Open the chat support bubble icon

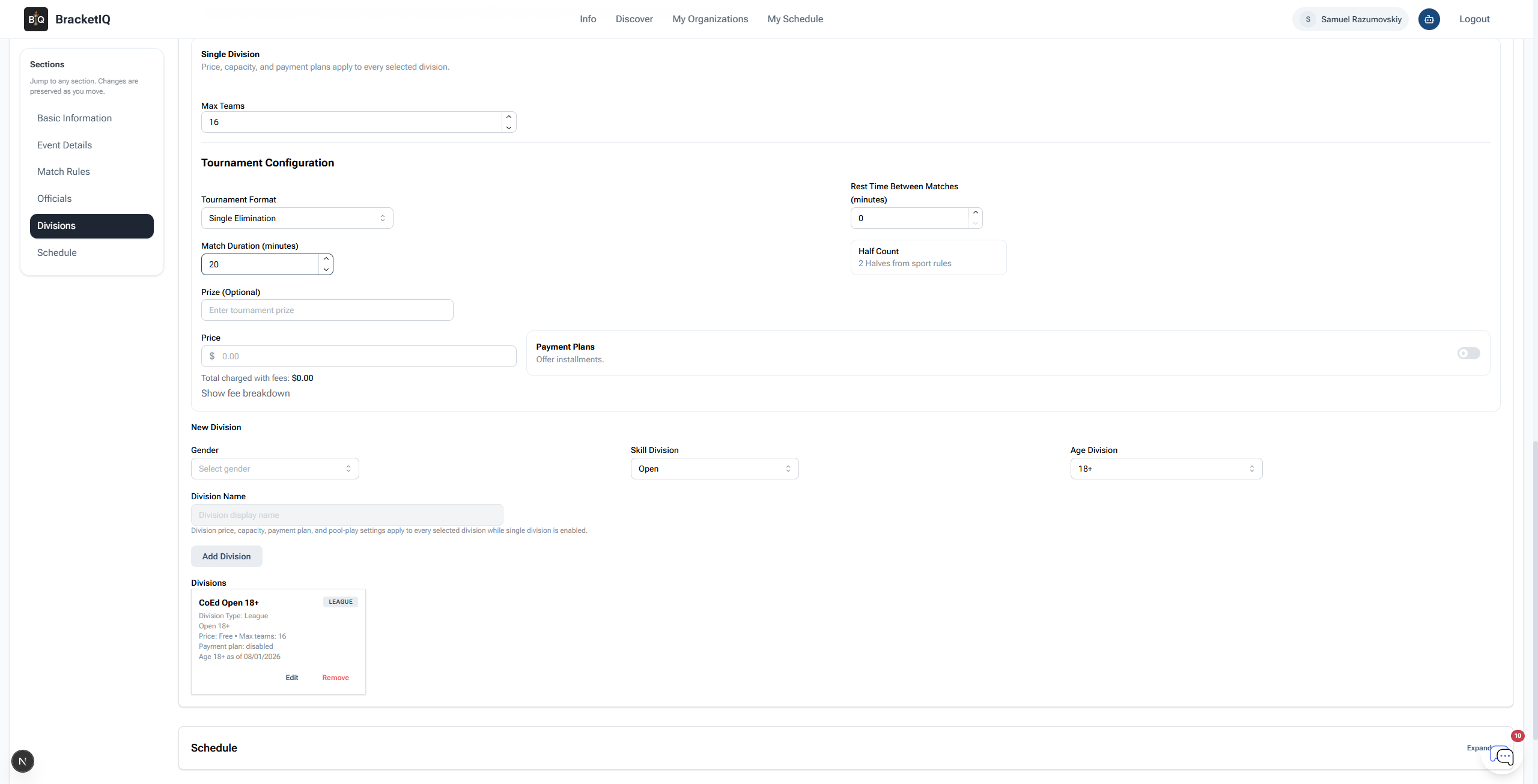click(1502, 755)
